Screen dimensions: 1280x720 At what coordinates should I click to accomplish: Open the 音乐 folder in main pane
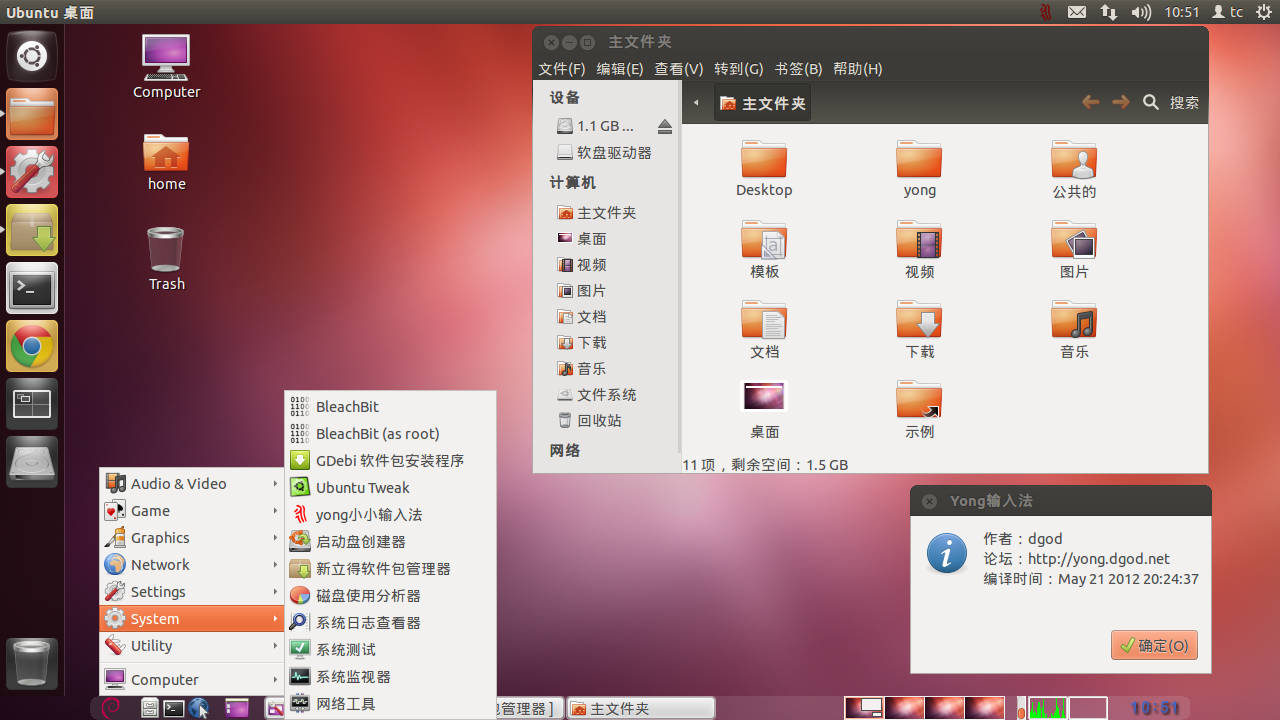(x=1075, y=330)
